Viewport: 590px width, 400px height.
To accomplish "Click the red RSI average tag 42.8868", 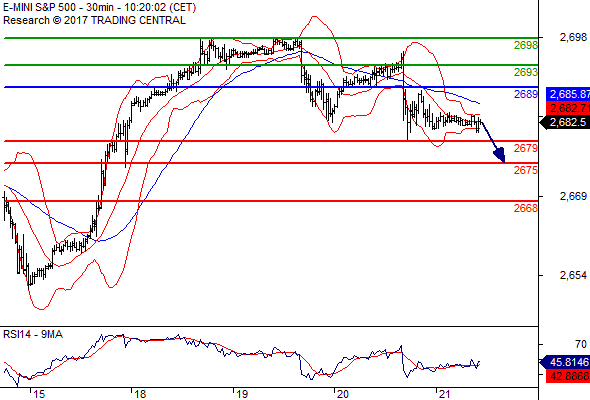I will click(x=568, y=376).
